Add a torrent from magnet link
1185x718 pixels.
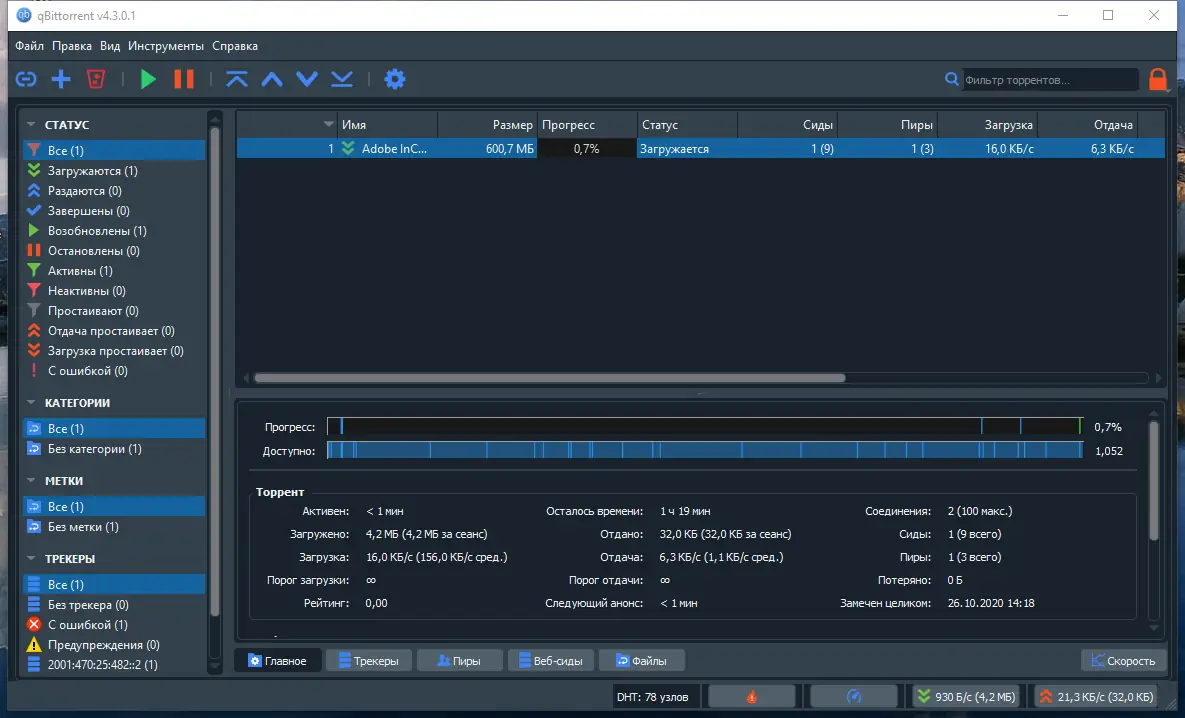tap(25, 79)
